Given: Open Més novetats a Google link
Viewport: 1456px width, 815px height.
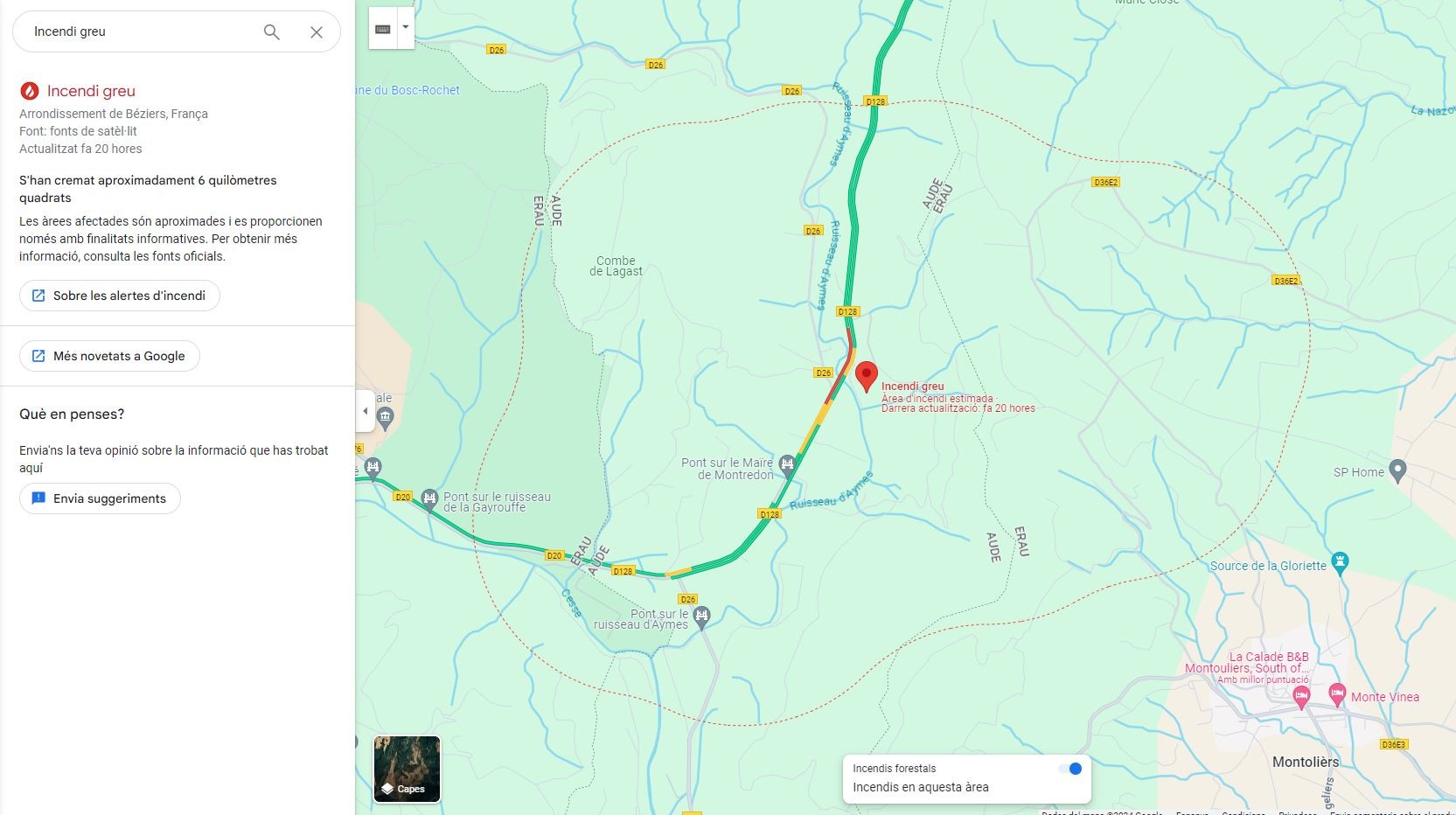Looking at the screenshot, I should (109, 356).
